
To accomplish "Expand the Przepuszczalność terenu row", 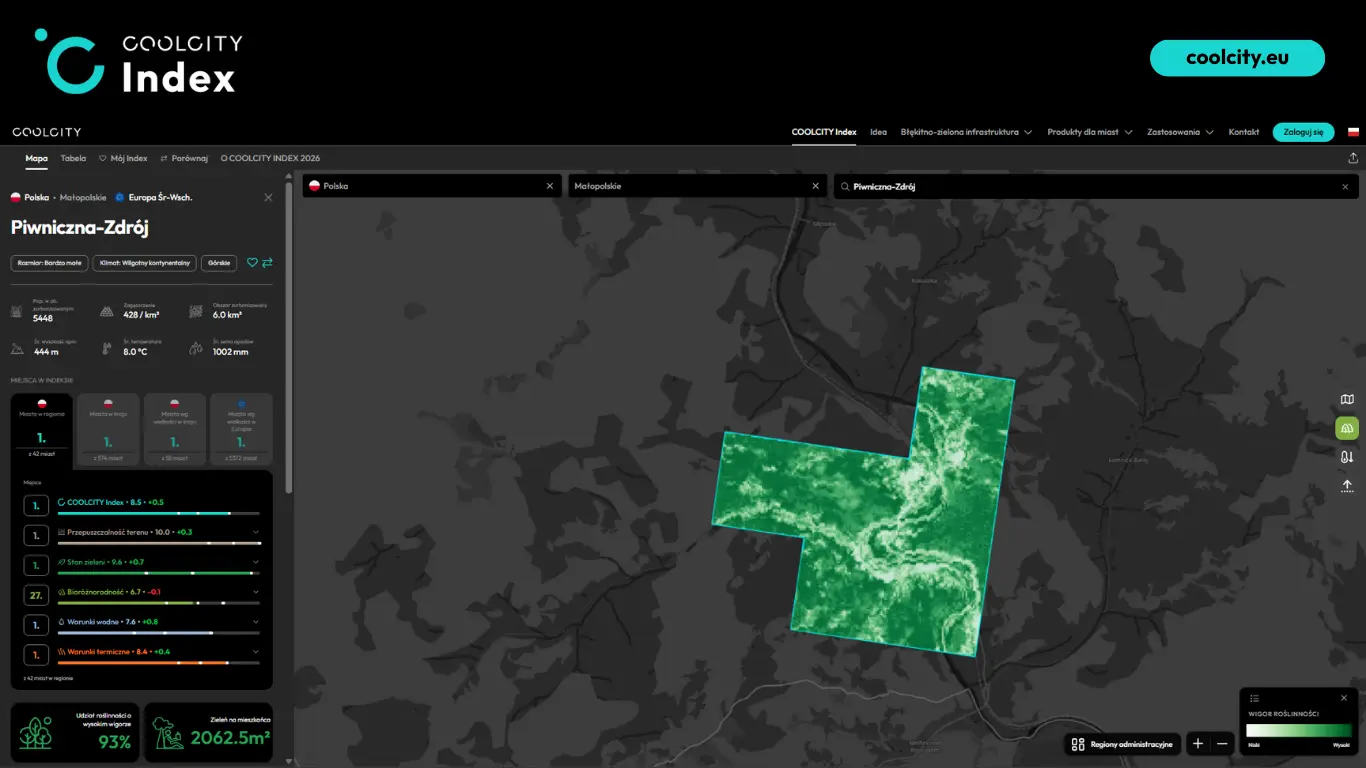I will (x=256, y=532).
